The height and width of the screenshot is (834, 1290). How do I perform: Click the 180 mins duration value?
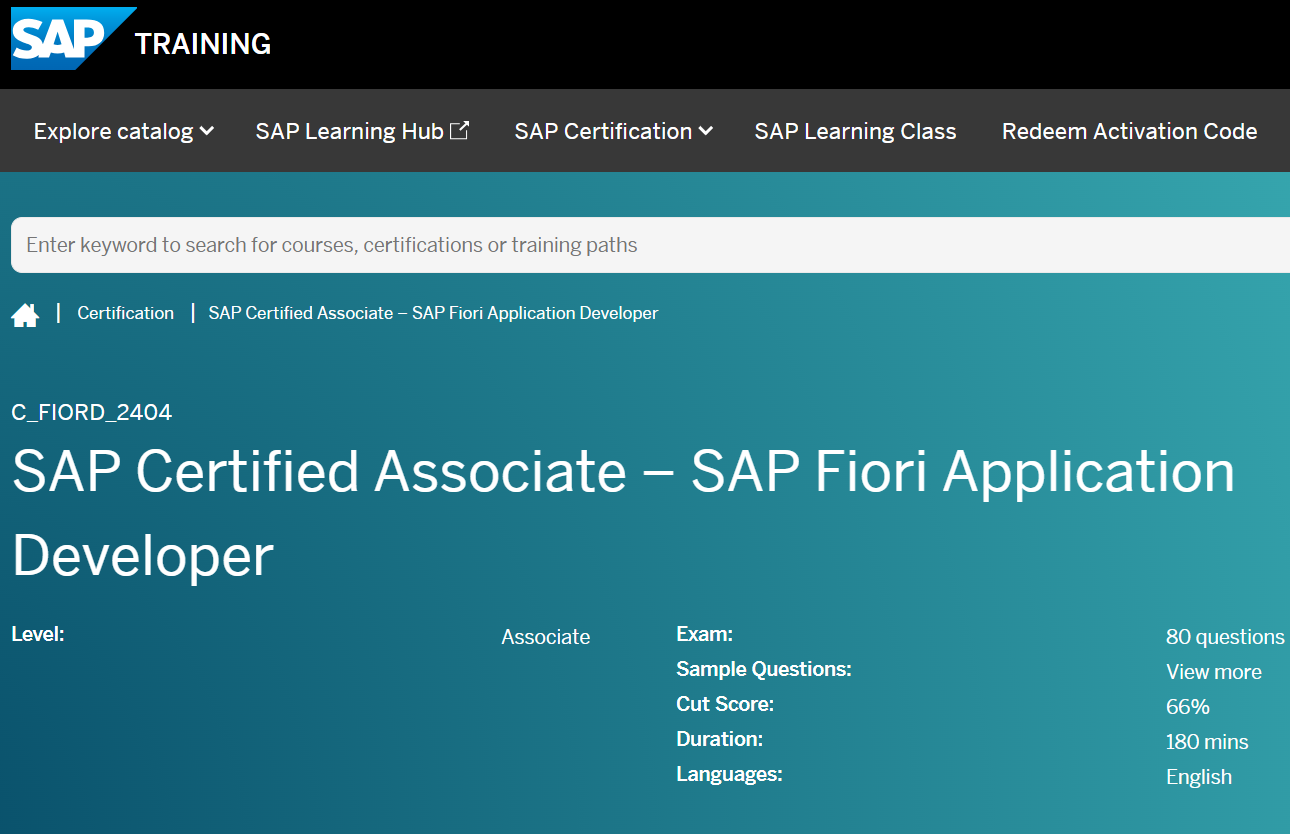(x=1207, y=742)
